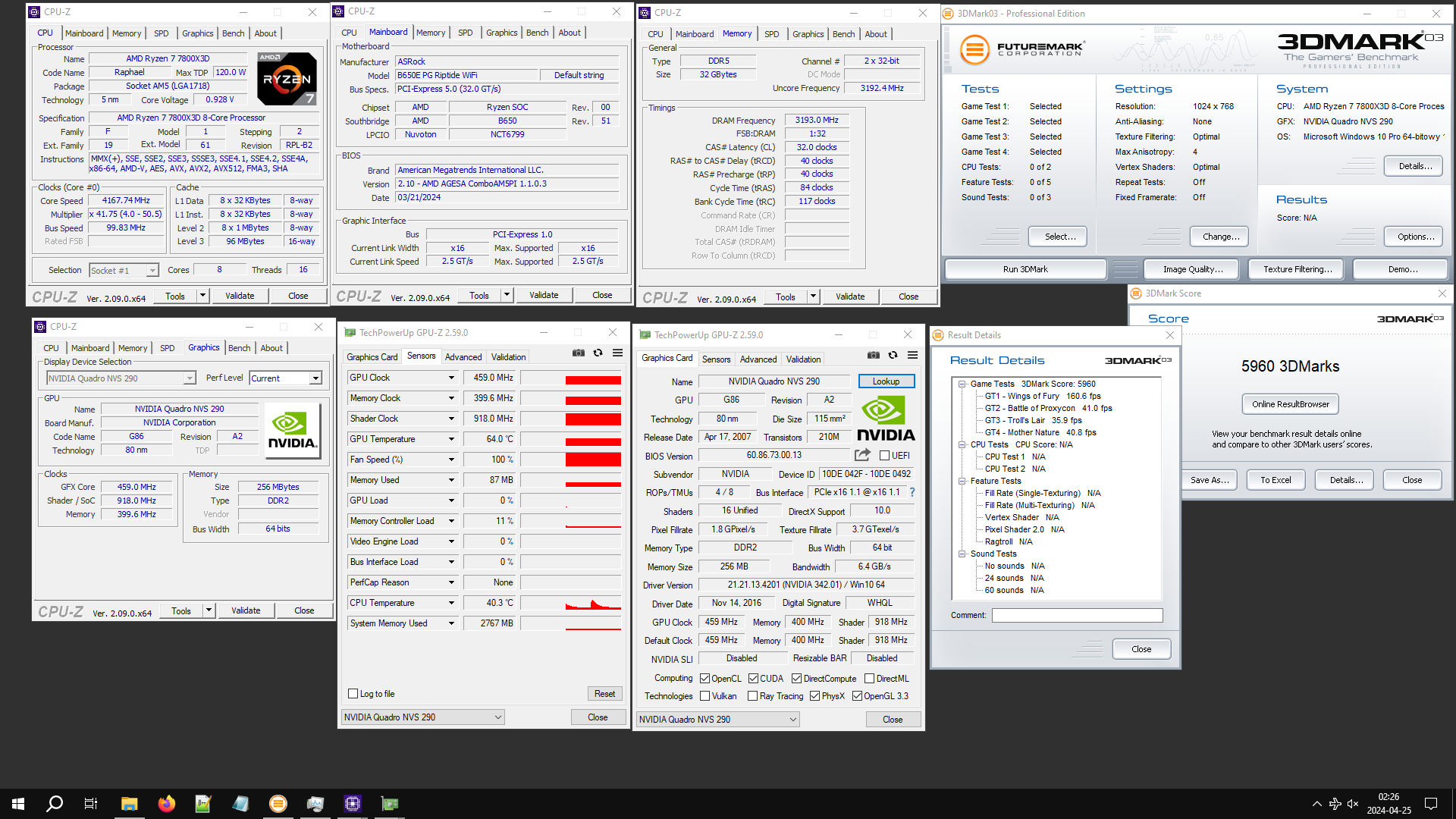Click To Excel button

click(x=1276, y=480)
